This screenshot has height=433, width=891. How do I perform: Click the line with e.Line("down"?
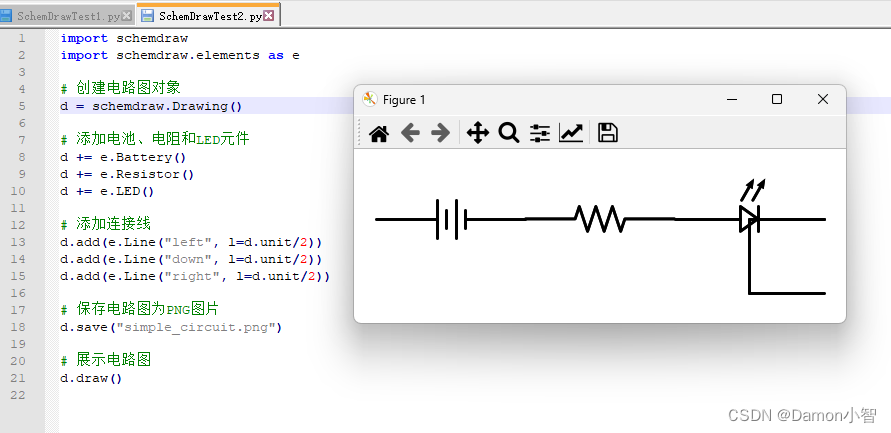191,259
